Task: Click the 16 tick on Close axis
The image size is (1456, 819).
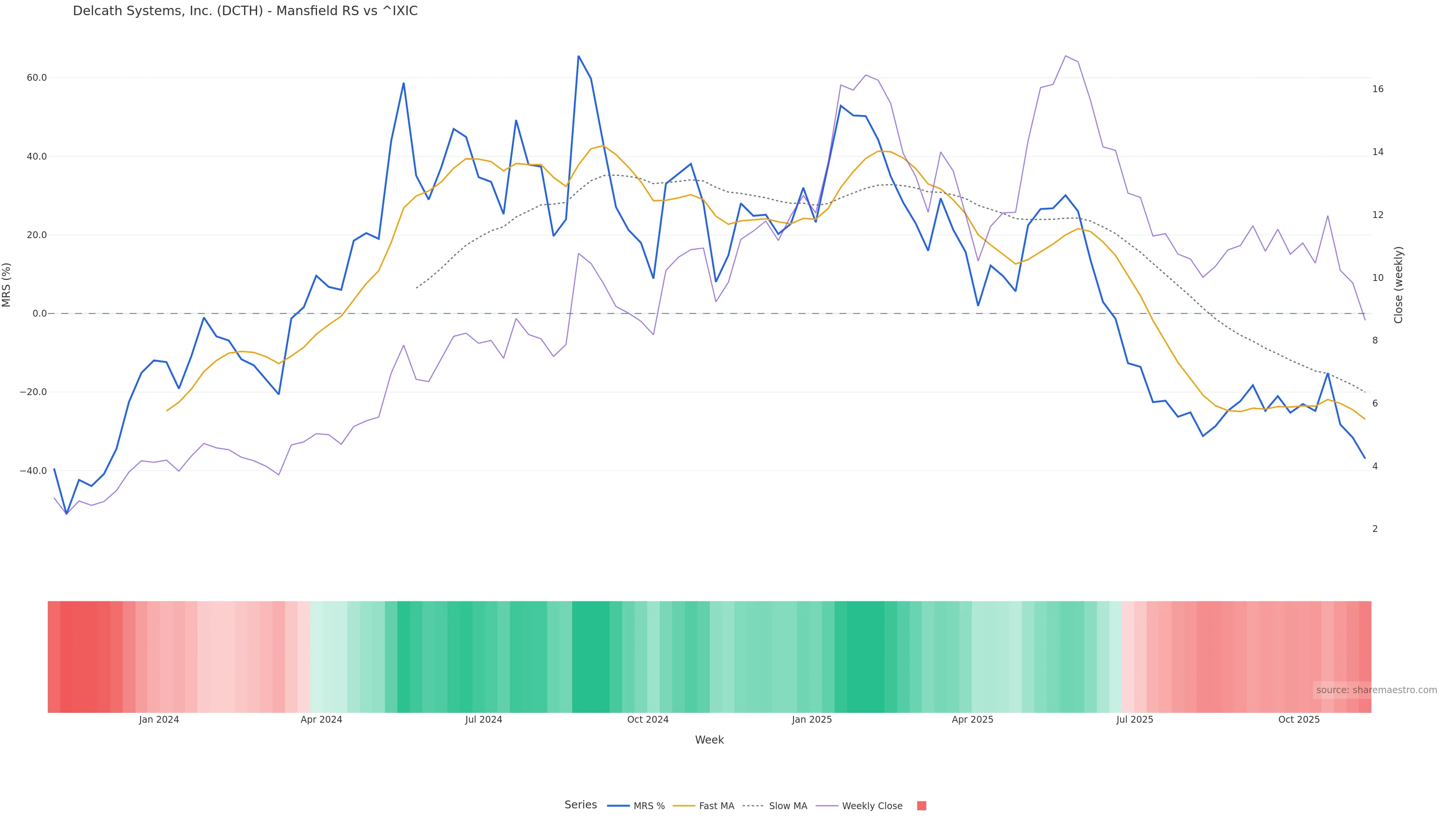Action: (x=1378, y=89)
